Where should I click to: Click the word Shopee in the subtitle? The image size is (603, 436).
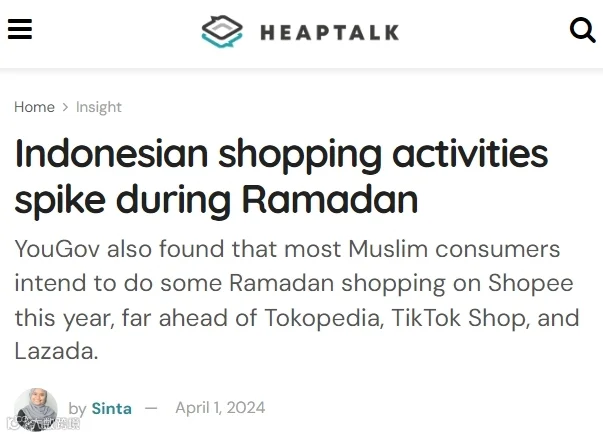[531, 284]
